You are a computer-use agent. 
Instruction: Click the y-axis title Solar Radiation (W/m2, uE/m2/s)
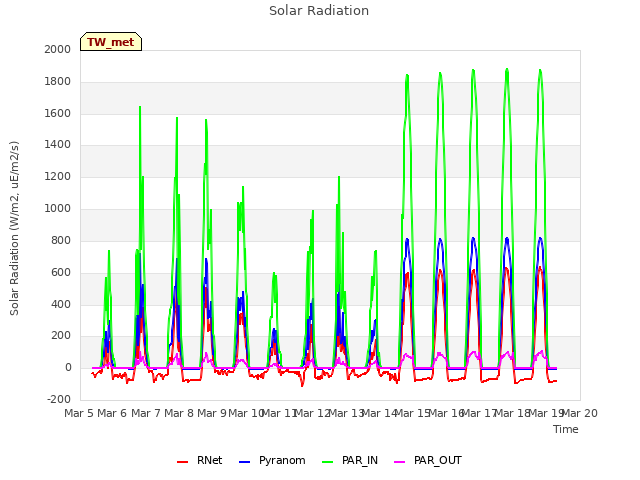(x=14, y=228)
